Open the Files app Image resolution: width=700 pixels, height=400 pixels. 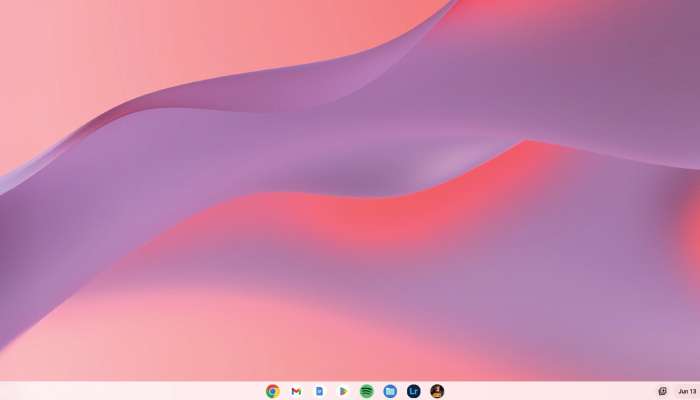click(390, 391)
